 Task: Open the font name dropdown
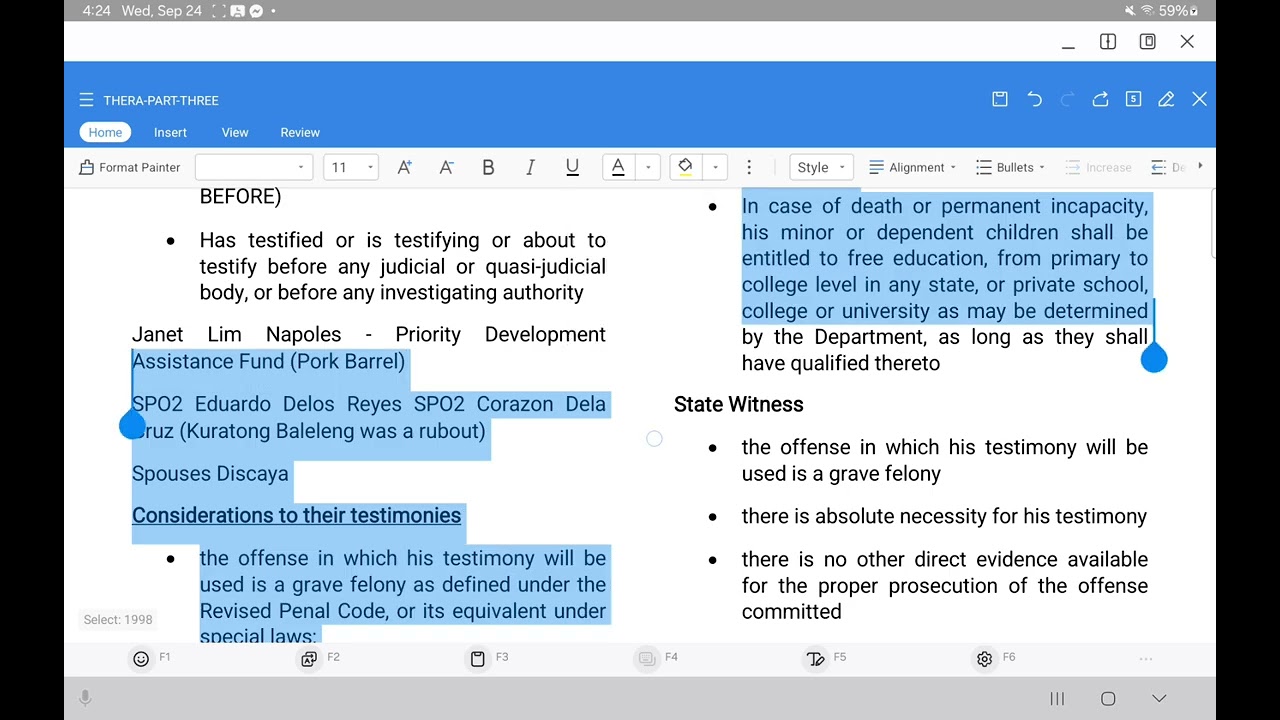coord(254,167)
